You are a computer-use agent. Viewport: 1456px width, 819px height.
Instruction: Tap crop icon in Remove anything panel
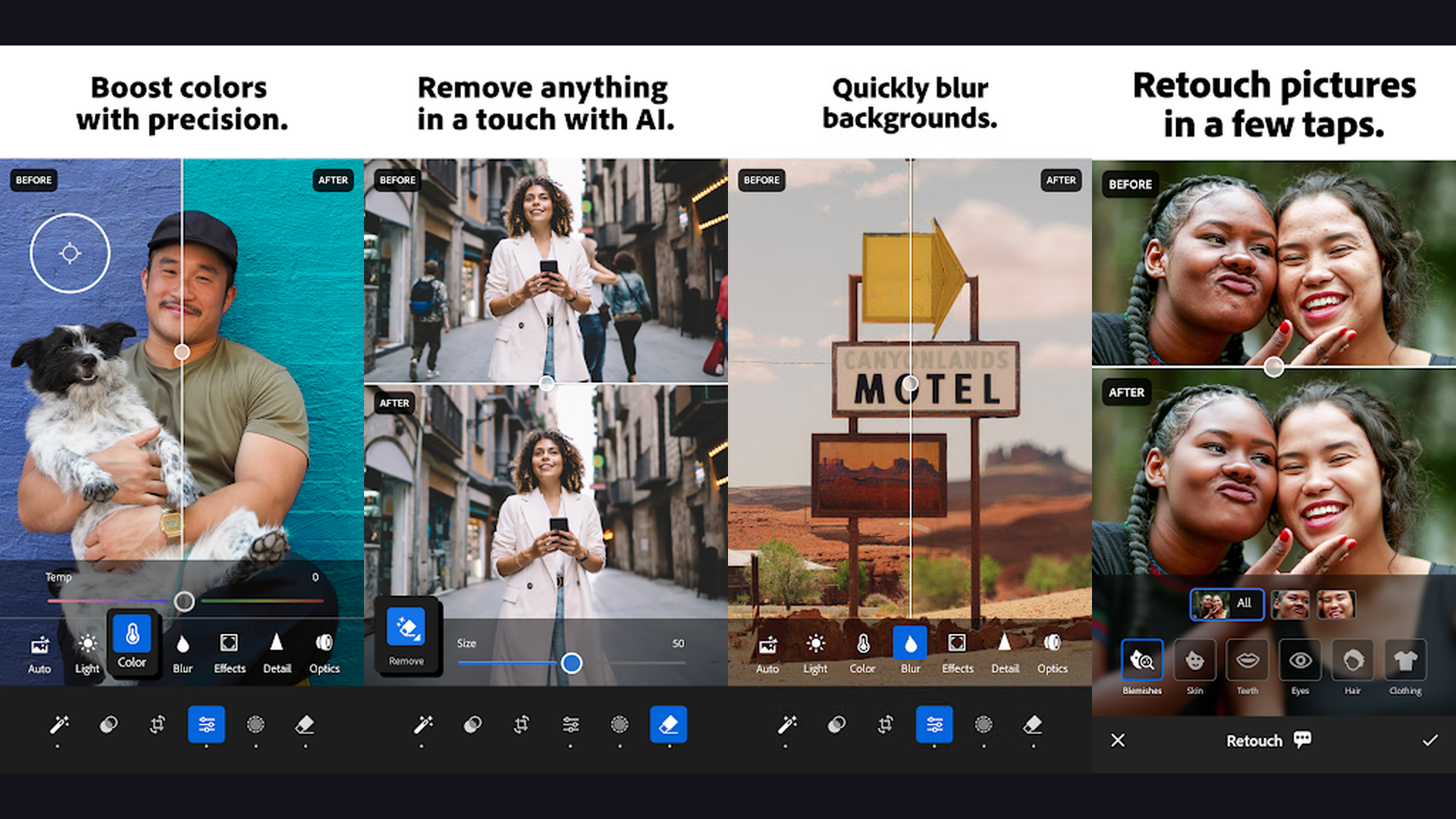(x=521, y=725)
